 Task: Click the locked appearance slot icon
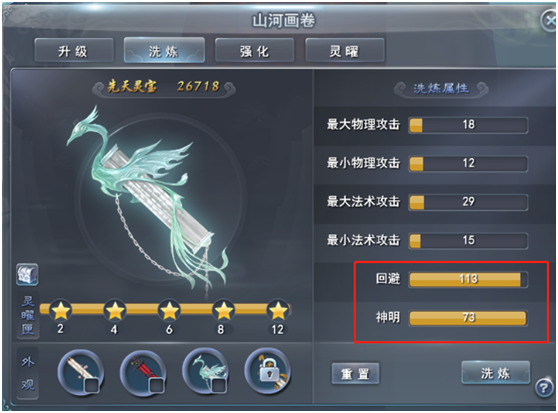pyautogui.click(x=268, y=371)
